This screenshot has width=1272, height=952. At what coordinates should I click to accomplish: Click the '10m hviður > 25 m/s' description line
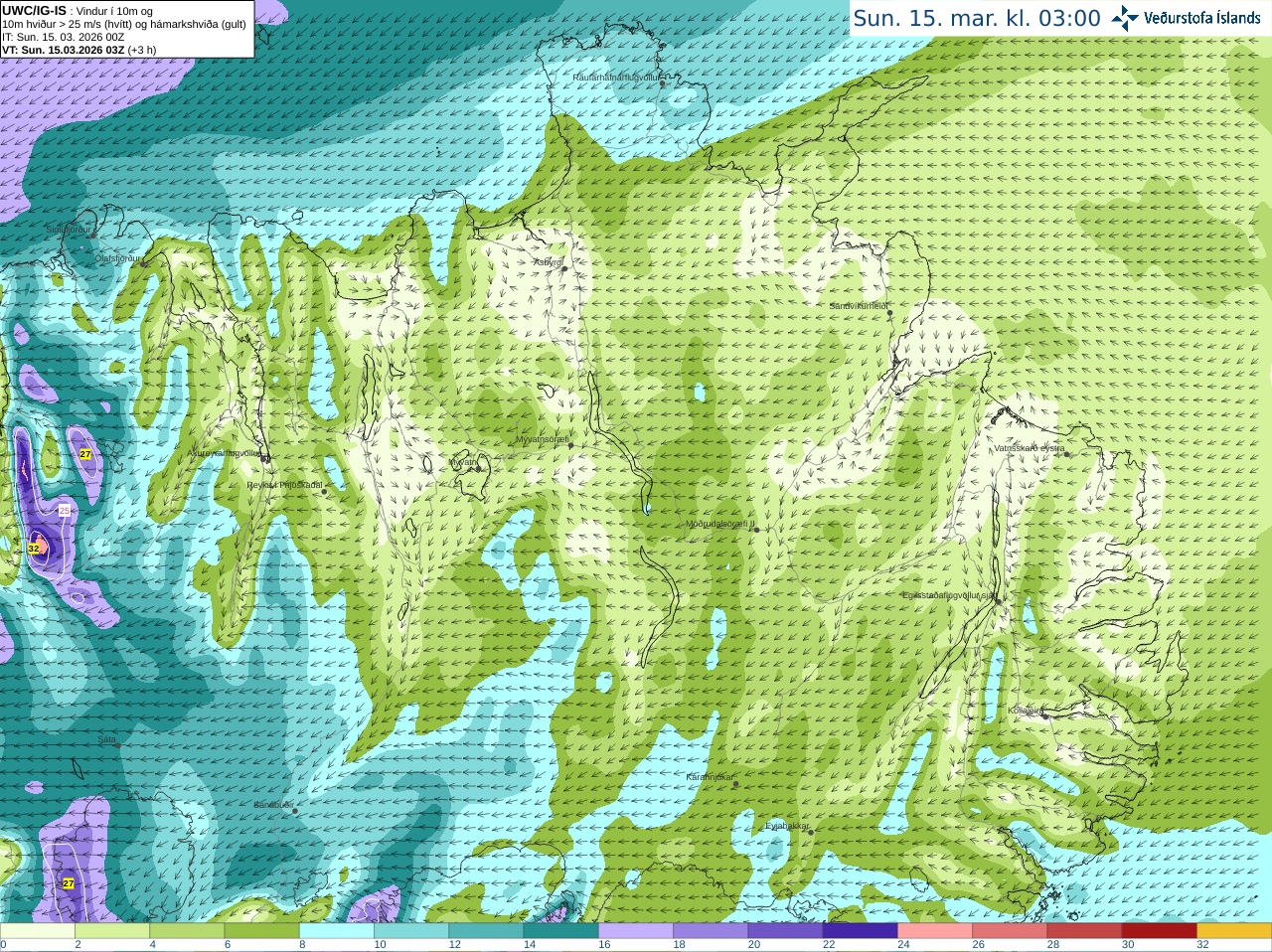click(x=124, y=24)
